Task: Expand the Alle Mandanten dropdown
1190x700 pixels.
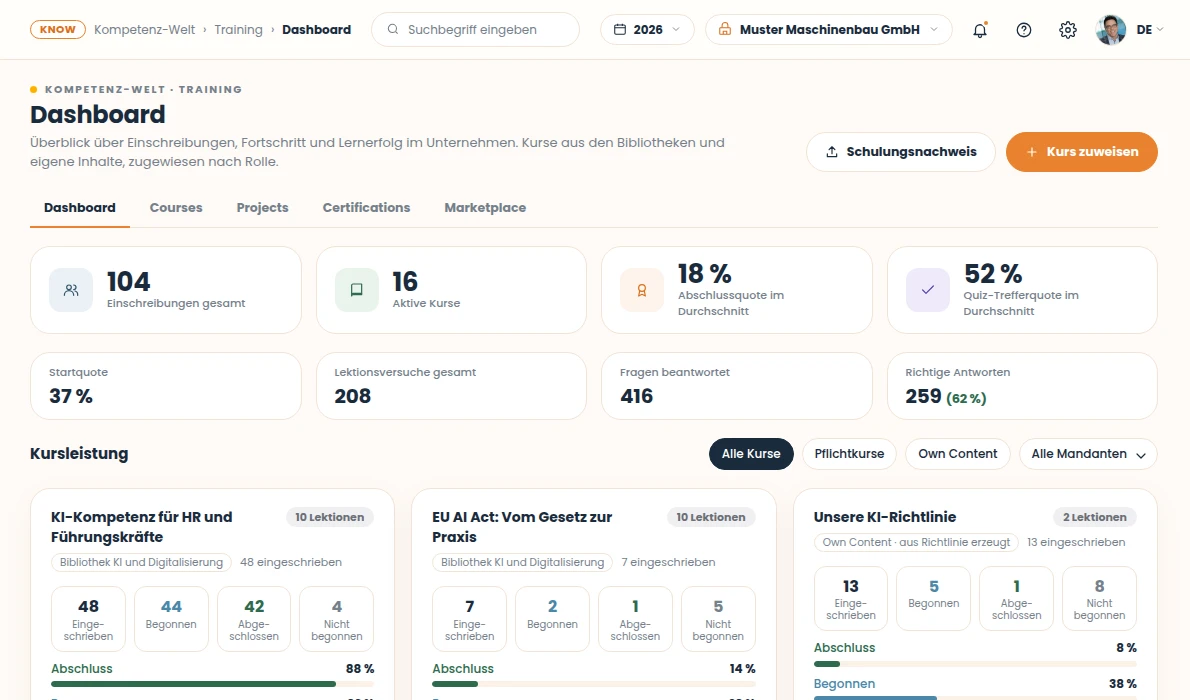Action: point(1088,454)
